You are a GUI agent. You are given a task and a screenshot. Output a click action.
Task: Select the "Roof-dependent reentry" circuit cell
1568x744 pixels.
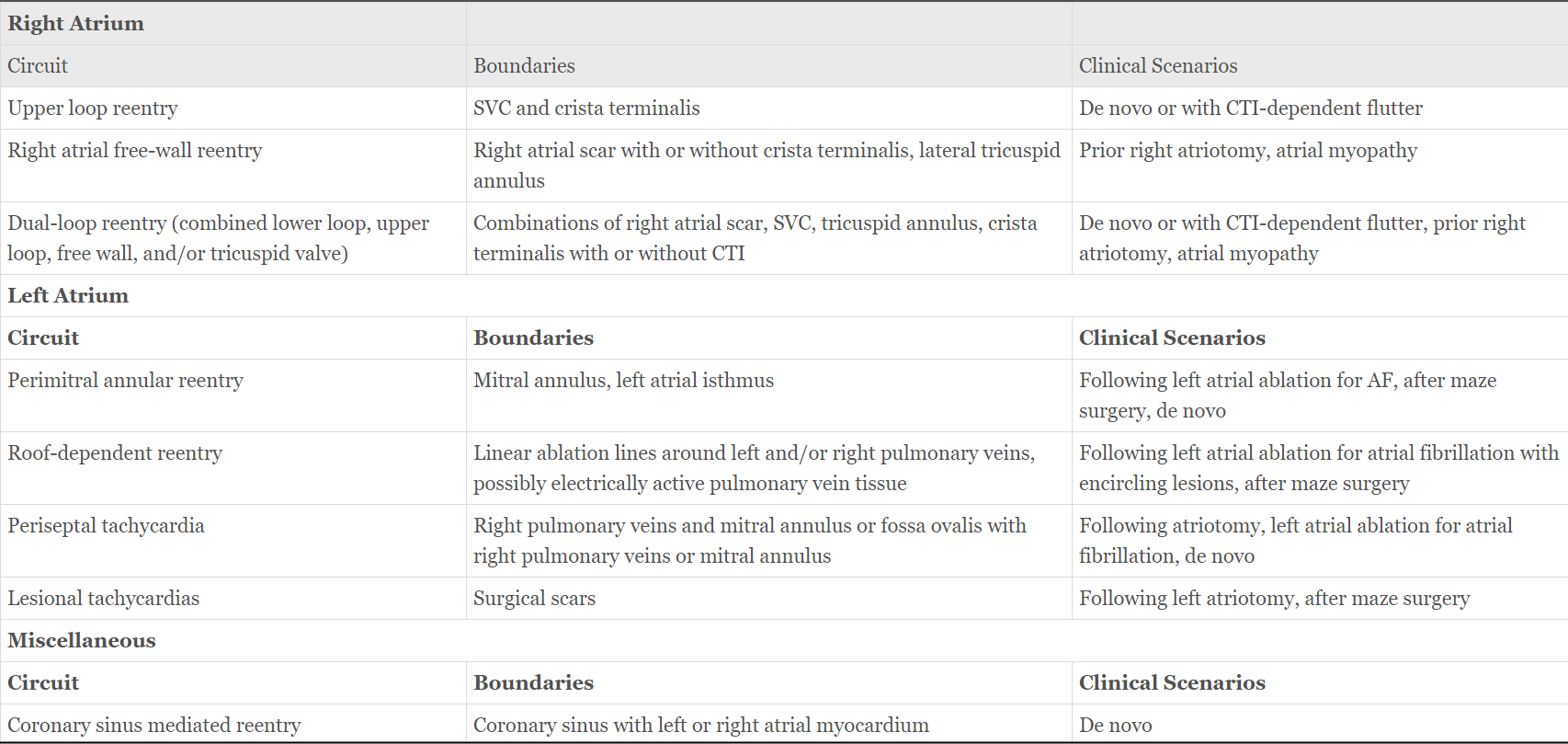pos(115,452)
